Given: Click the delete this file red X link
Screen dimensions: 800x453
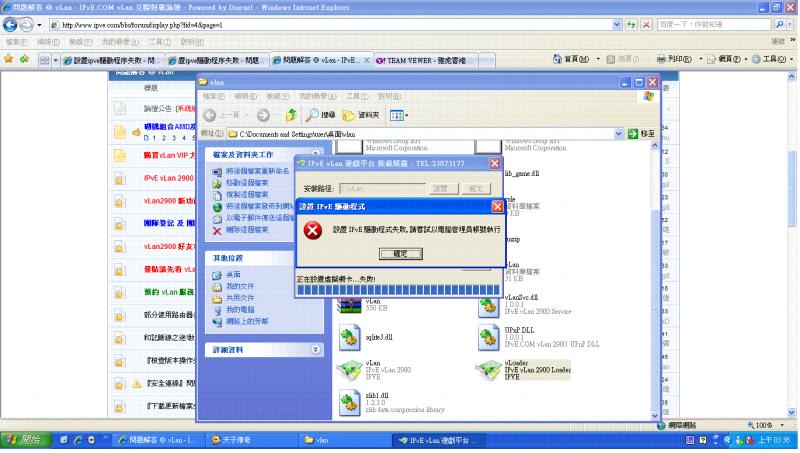Looking at the screenshot, I should pyautogui.click(x=217, y=231).
